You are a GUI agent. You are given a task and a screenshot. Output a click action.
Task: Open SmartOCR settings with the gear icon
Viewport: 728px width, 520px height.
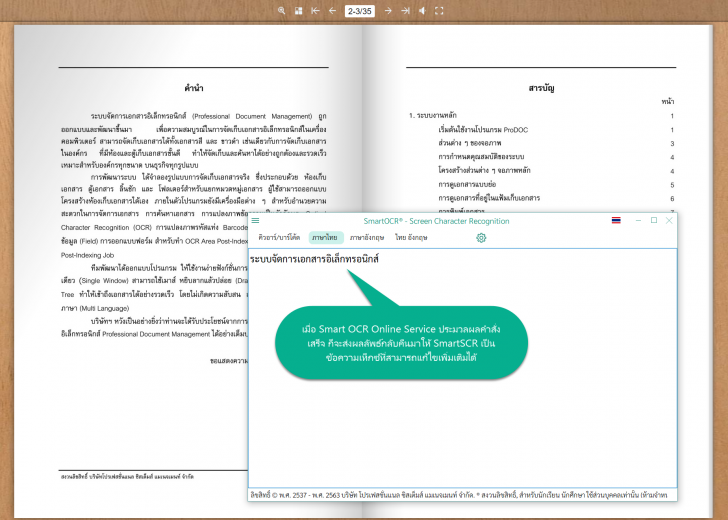481,238
